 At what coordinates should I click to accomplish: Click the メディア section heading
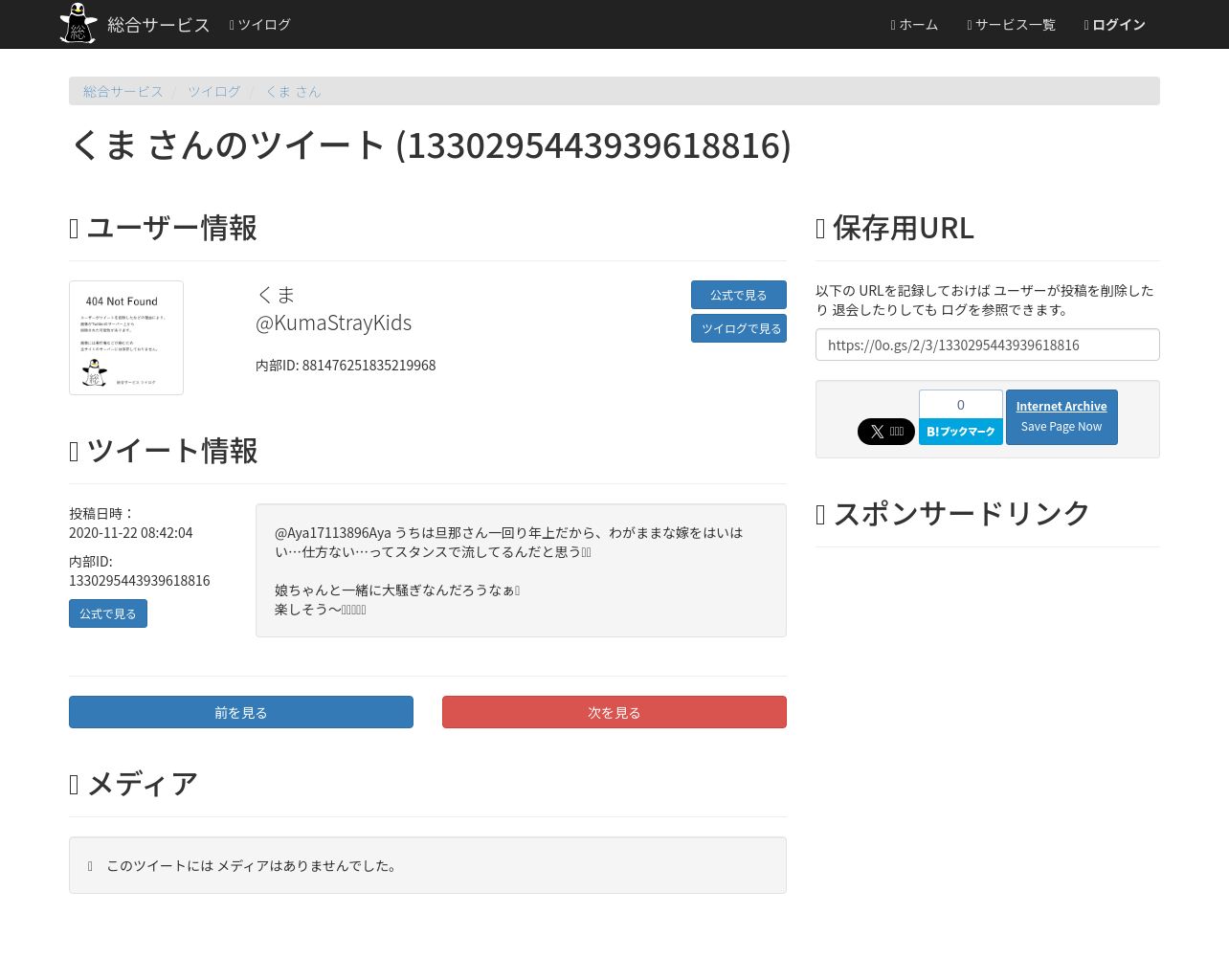click(133, 784)
